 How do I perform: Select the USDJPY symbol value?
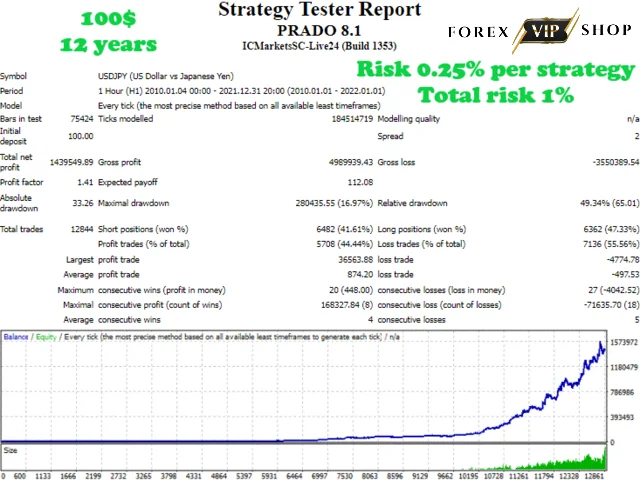(x=166, y=76)
